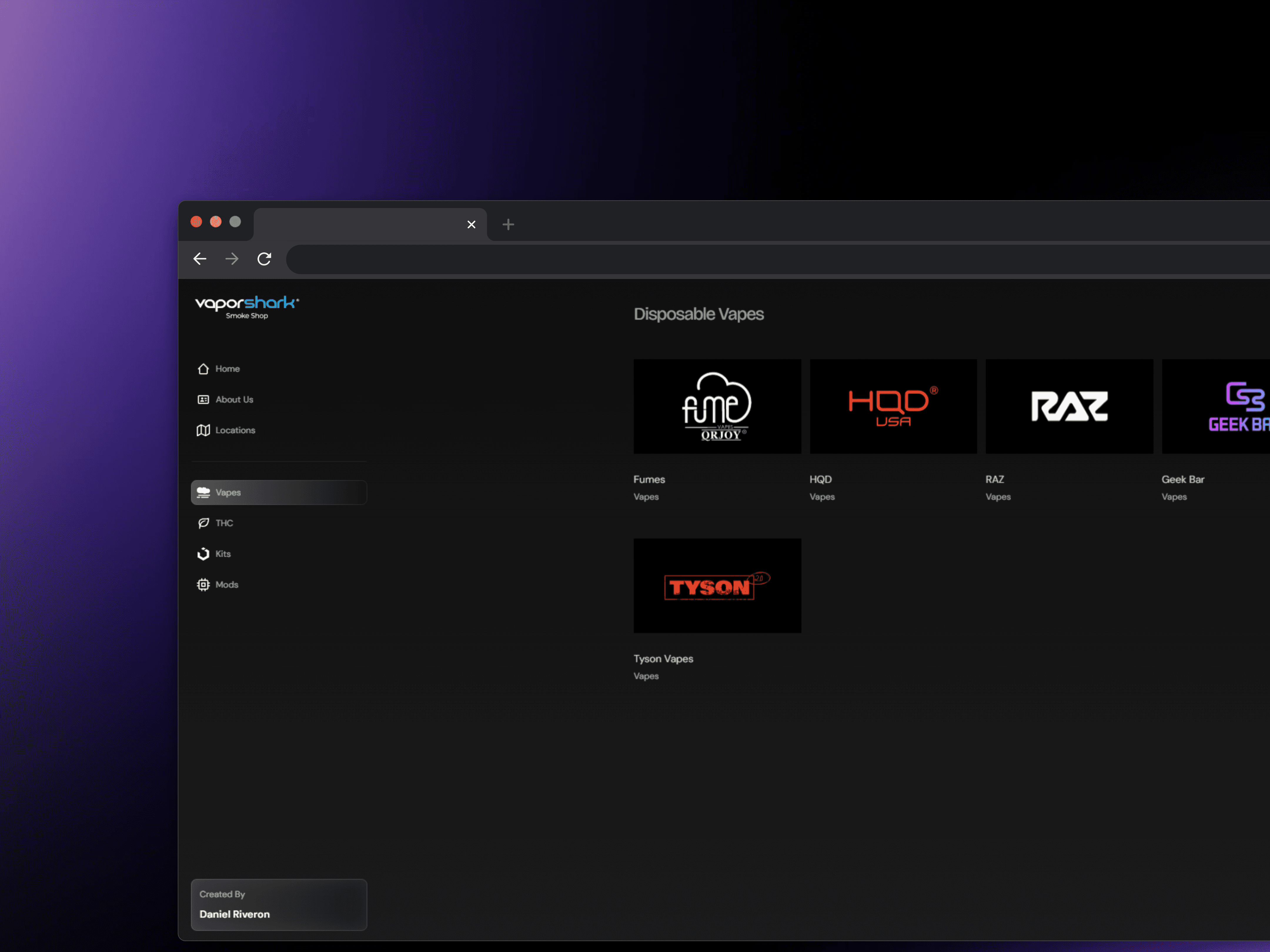Click Vapes label under RAZ
This screenshot has width=1270, height=952.
click(x=998, y=497)
